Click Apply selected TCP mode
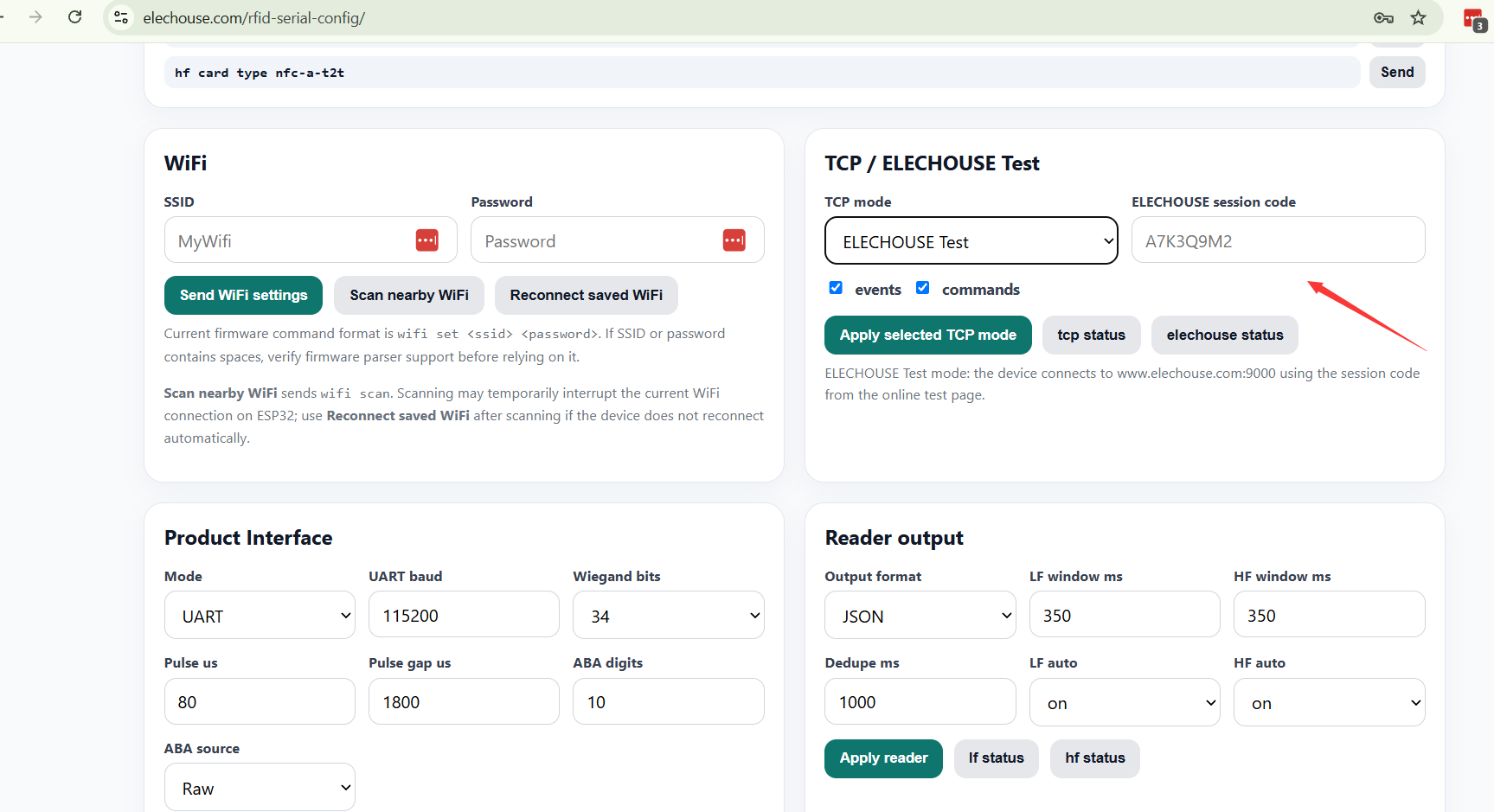1494x812 pixels. point(928,335)
